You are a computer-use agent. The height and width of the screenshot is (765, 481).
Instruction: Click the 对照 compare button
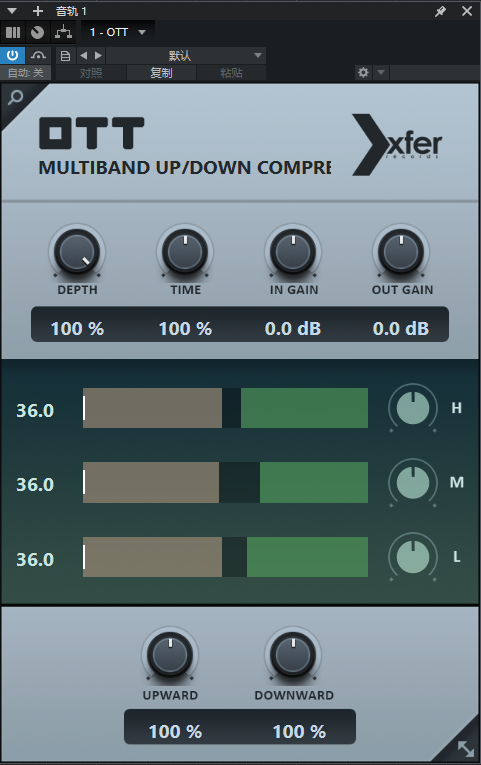91,73
